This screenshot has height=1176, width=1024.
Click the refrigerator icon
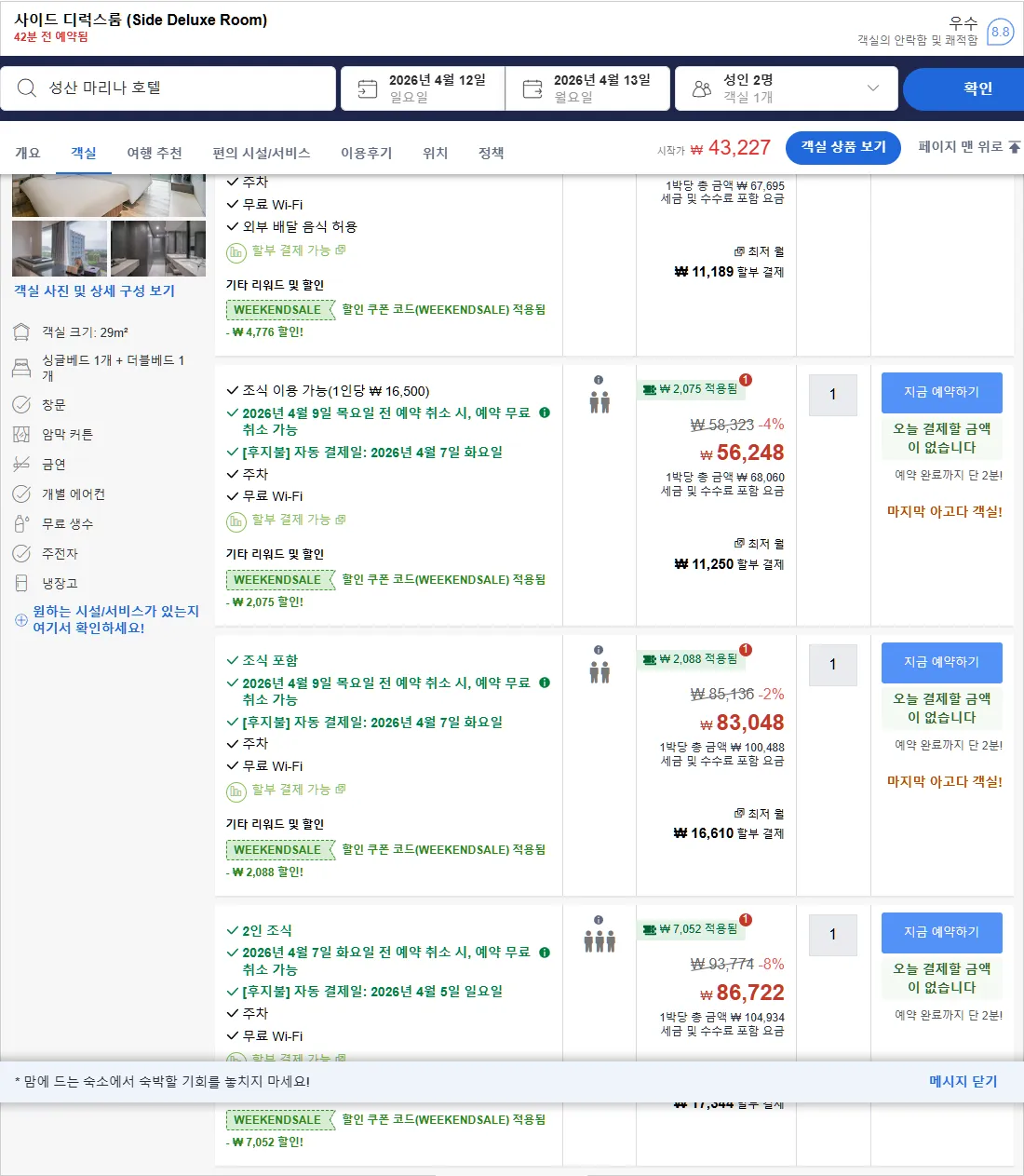(x=21, y=583)
